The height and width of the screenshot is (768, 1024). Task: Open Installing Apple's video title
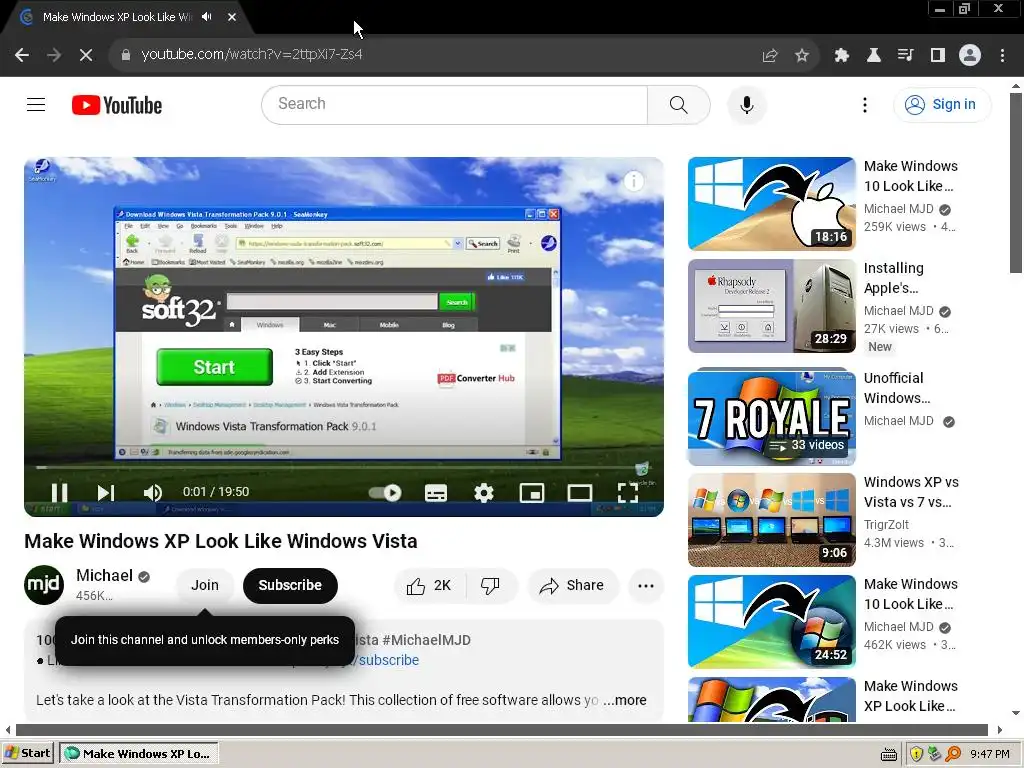click(893, 278)
